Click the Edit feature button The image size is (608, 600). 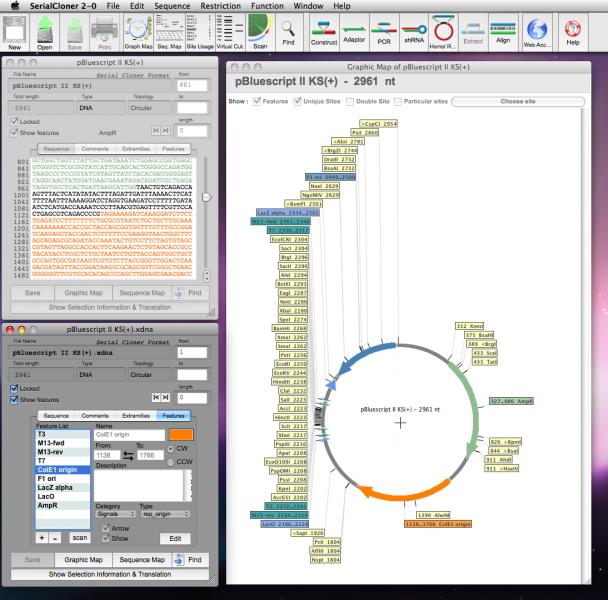pos(175,538)
